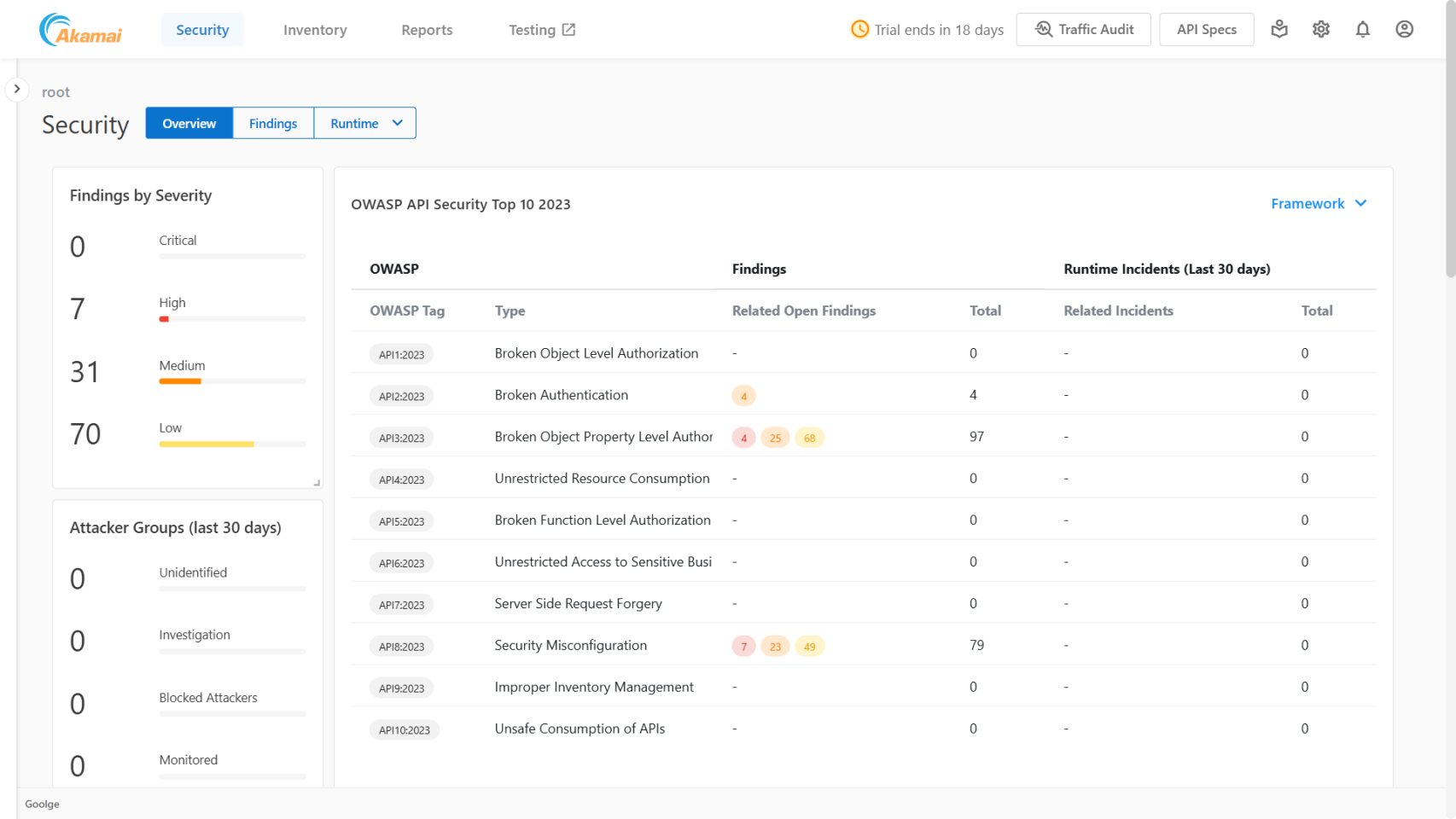Click the Traffic Audit button

tap(1083, 30)
